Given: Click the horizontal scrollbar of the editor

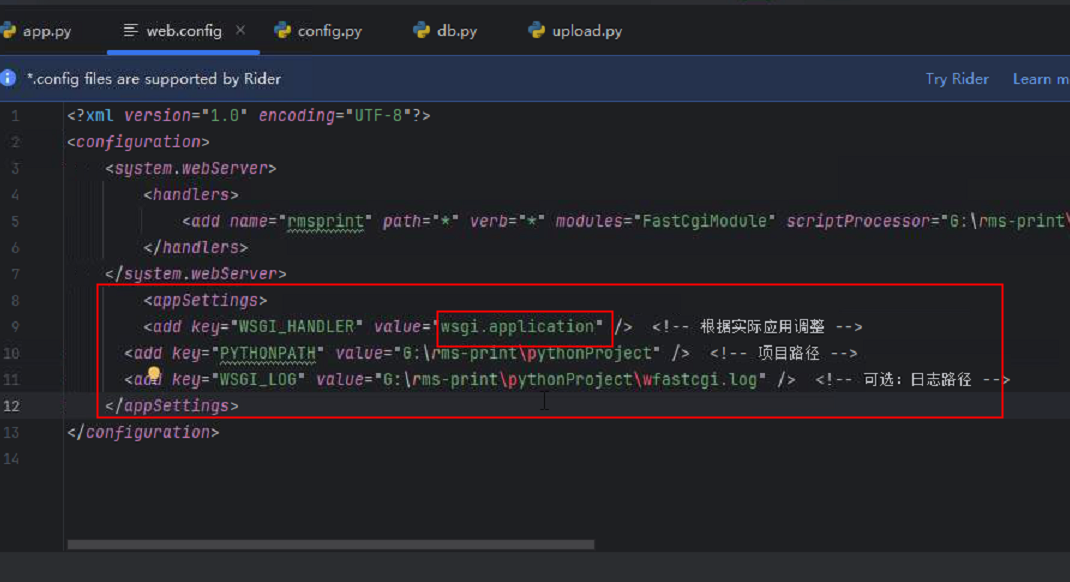Looking at the screenshot, I should [331, 544].
